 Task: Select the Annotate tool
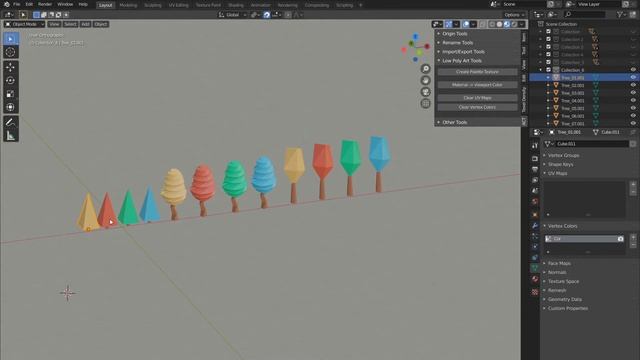[11, 122]
